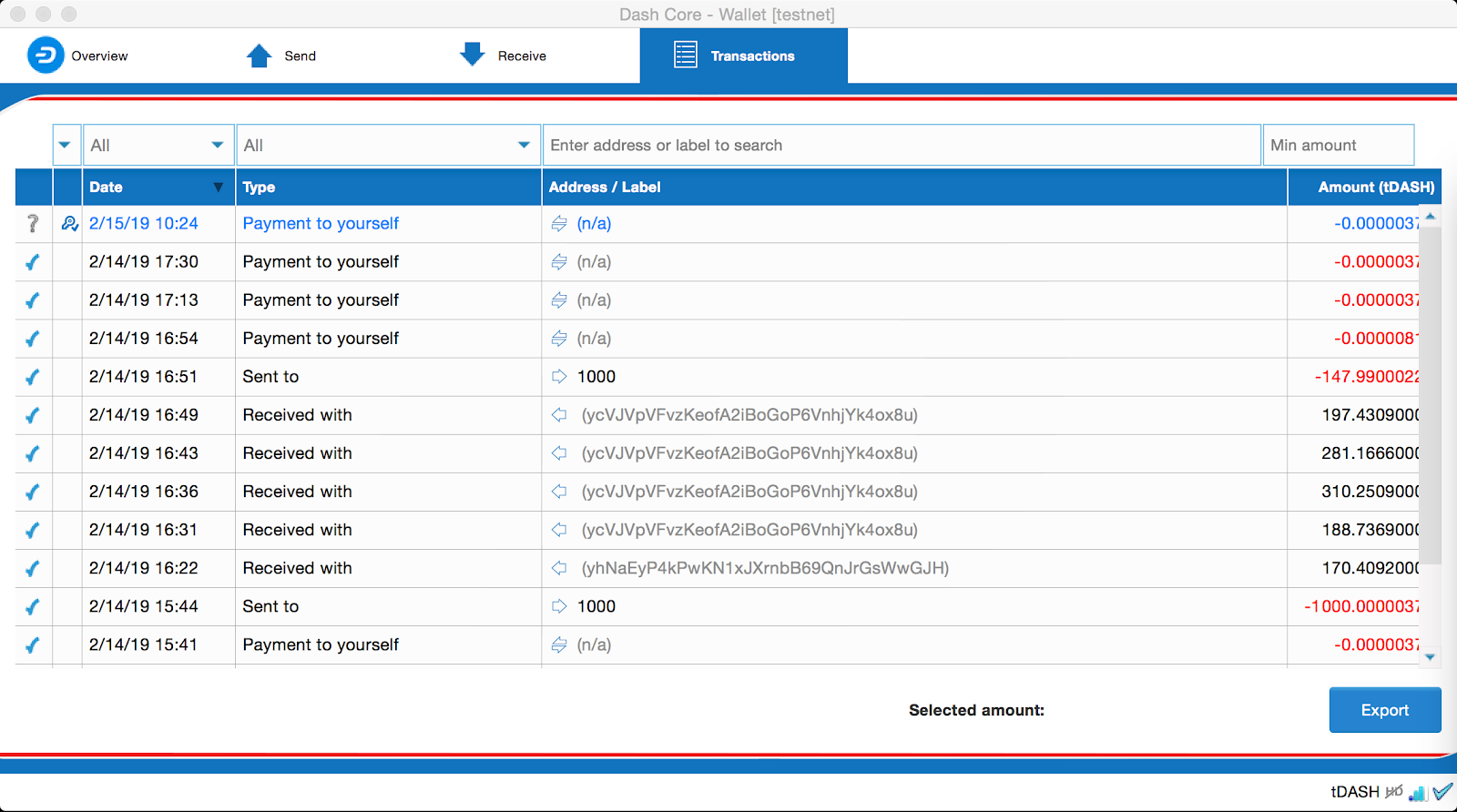
Task: Click sent arrow icon on 2/14/19 15:44 row
Action: [559, 605]
